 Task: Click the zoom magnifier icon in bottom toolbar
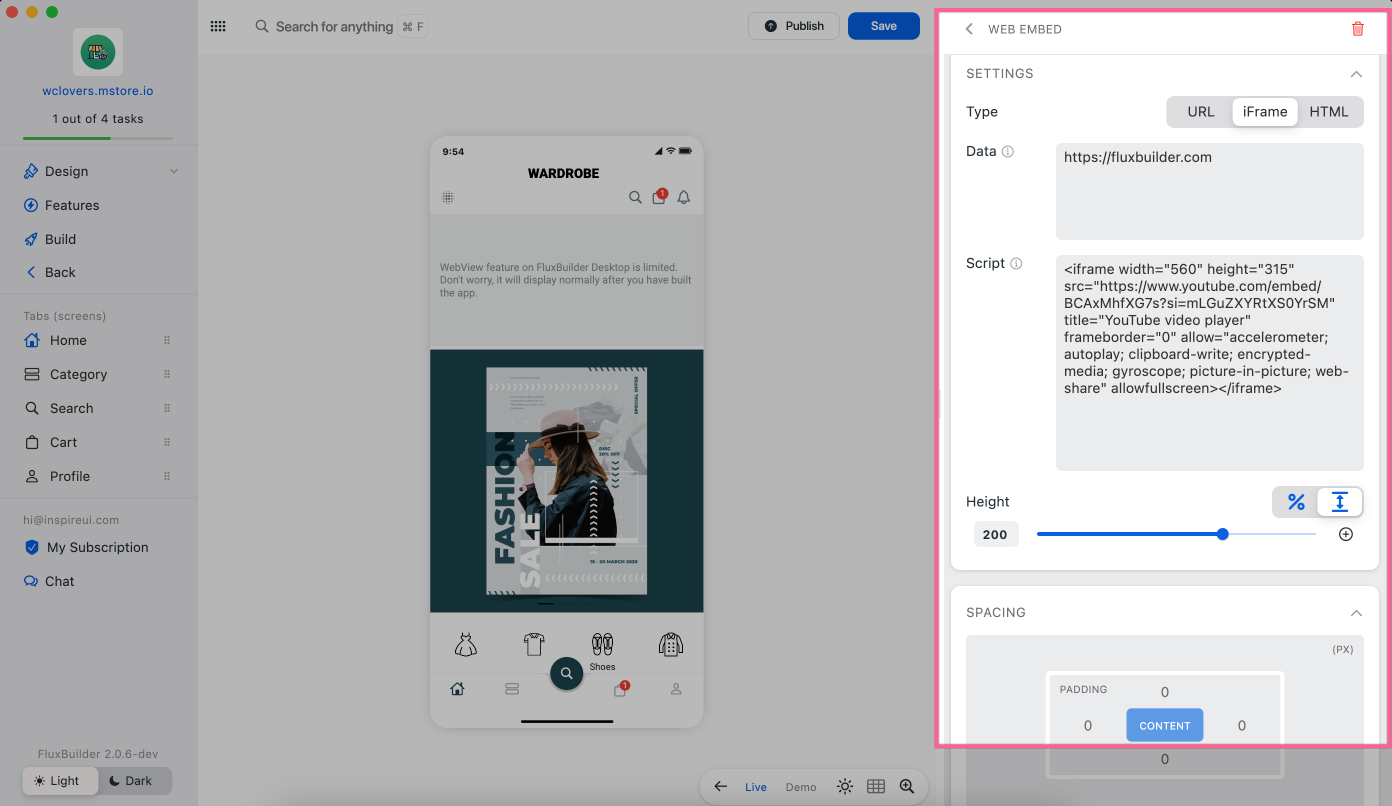906,787
